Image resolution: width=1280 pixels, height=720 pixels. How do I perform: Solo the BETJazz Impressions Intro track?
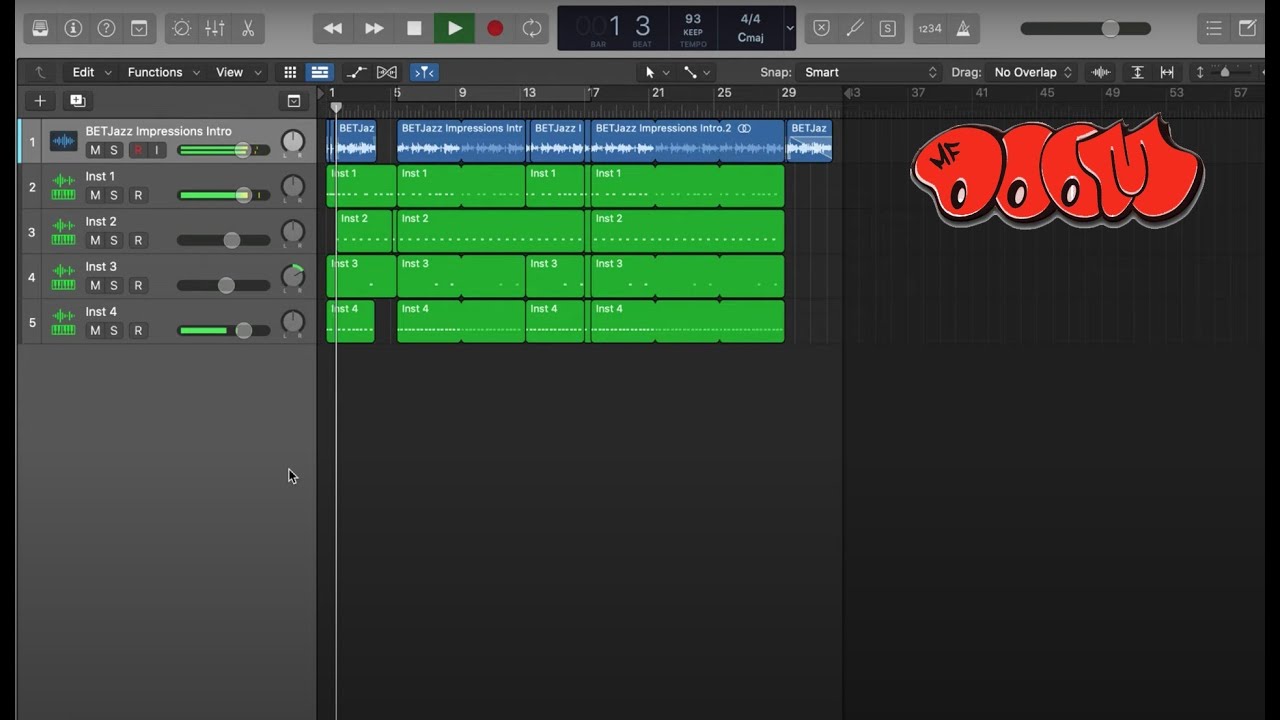(x=114, y=150)
